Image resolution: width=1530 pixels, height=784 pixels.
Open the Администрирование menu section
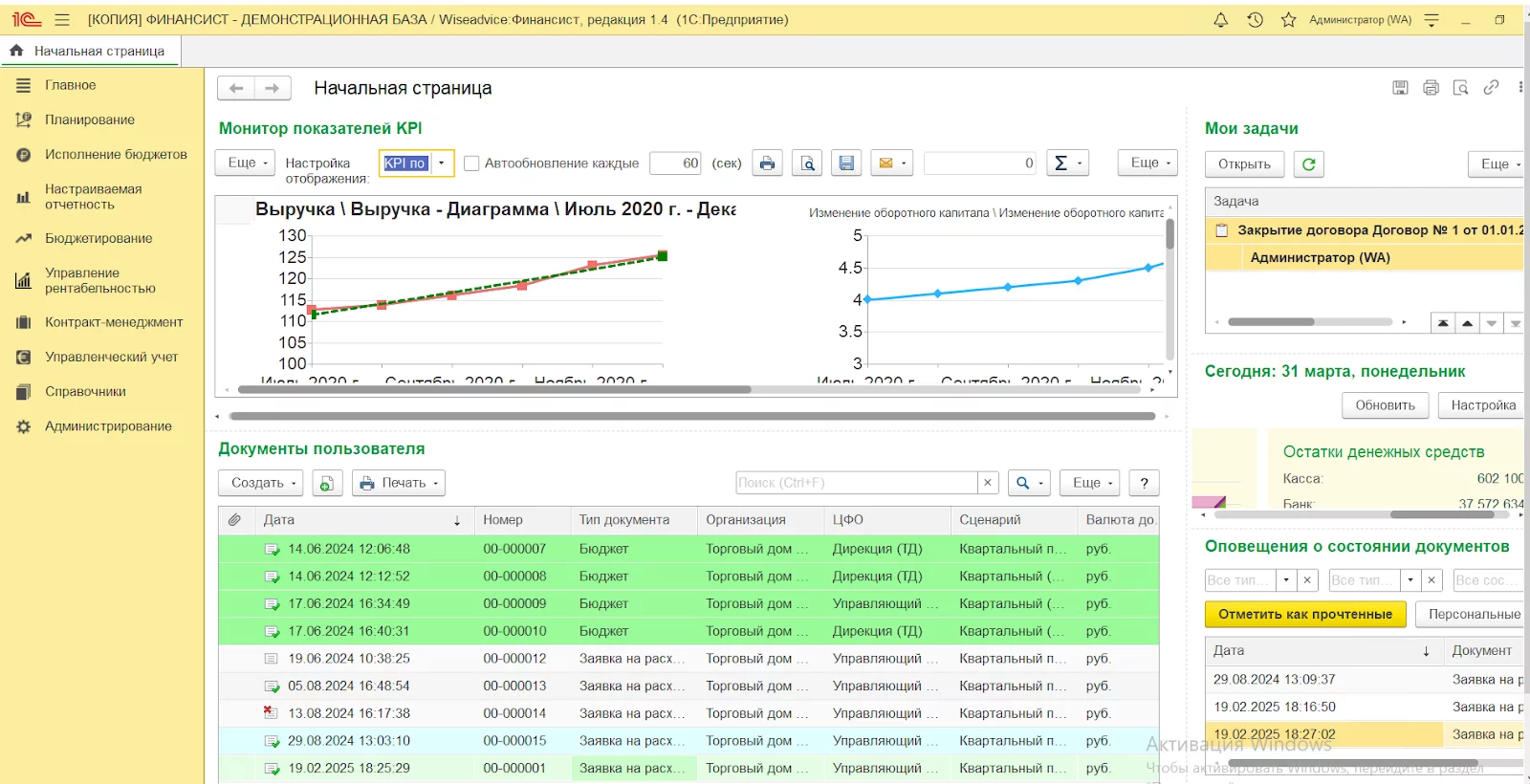pos(108,426)
